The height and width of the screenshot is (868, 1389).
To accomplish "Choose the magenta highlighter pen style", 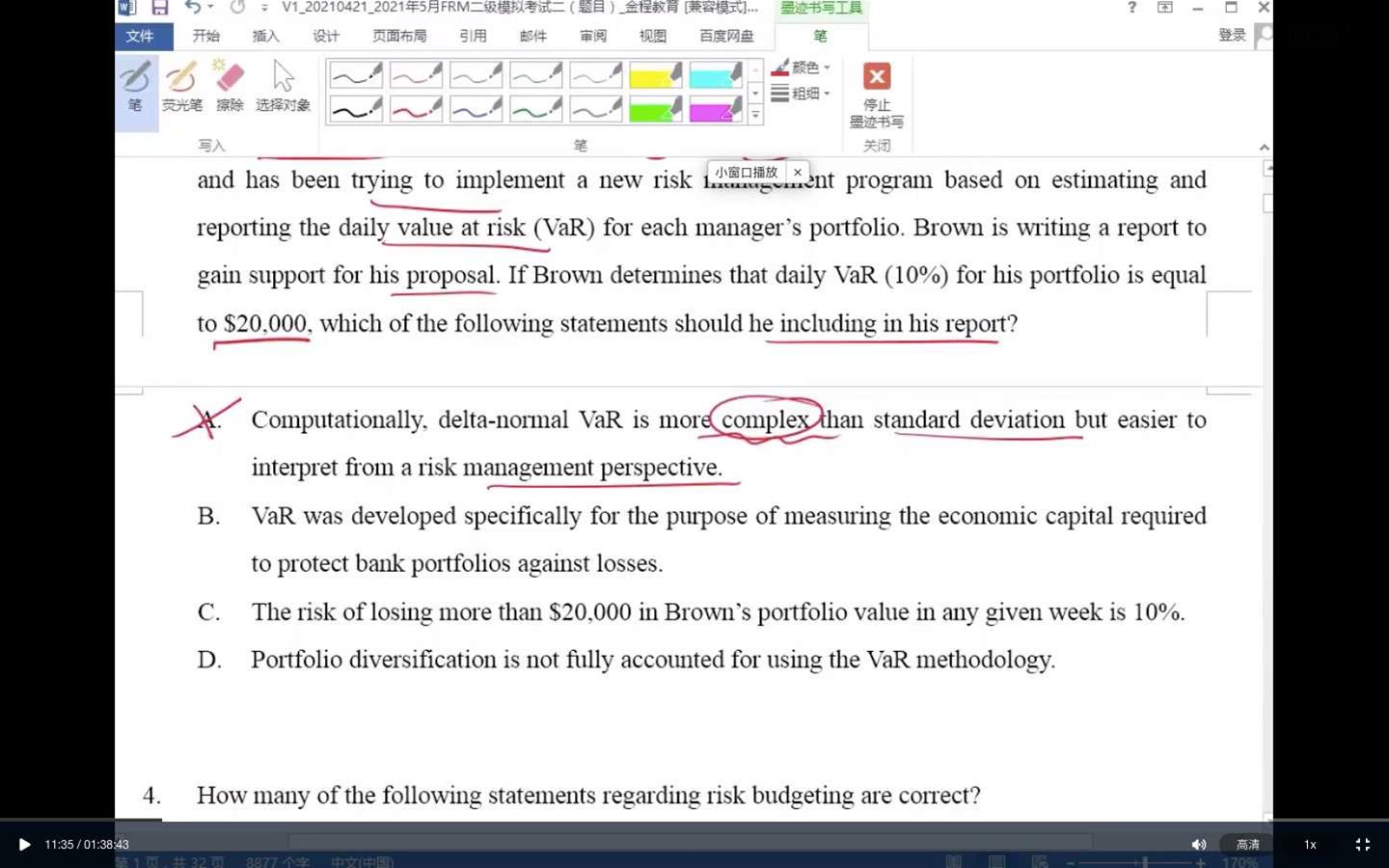I will 715,109.
